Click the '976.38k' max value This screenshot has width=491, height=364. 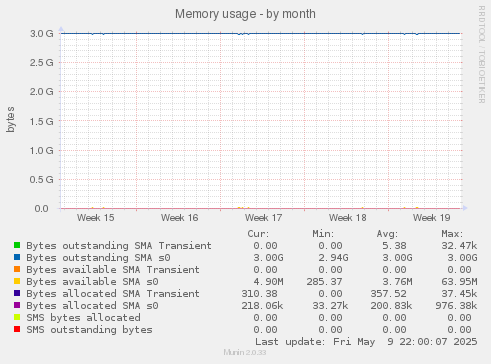pyautogui.click(x=456, y=306)
